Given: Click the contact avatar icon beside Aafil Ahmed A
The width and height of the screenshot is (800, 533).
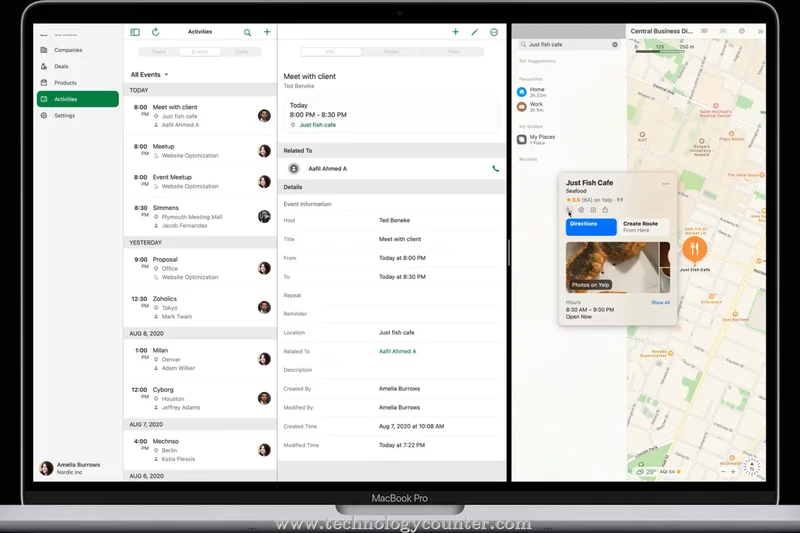Looking at the screenshot, I should (294, 168).
